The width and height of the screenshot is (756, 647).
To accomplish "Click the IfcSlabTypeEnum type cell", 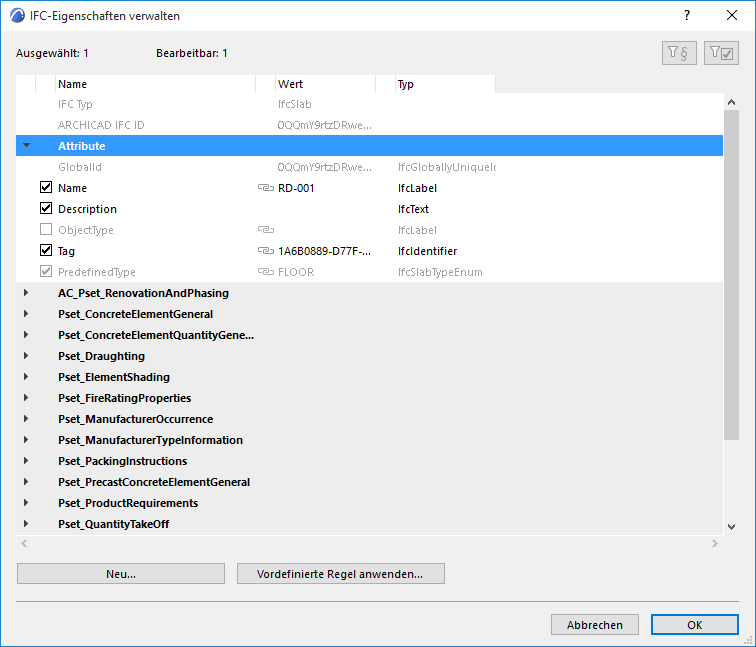I will (x=440, y=272).
